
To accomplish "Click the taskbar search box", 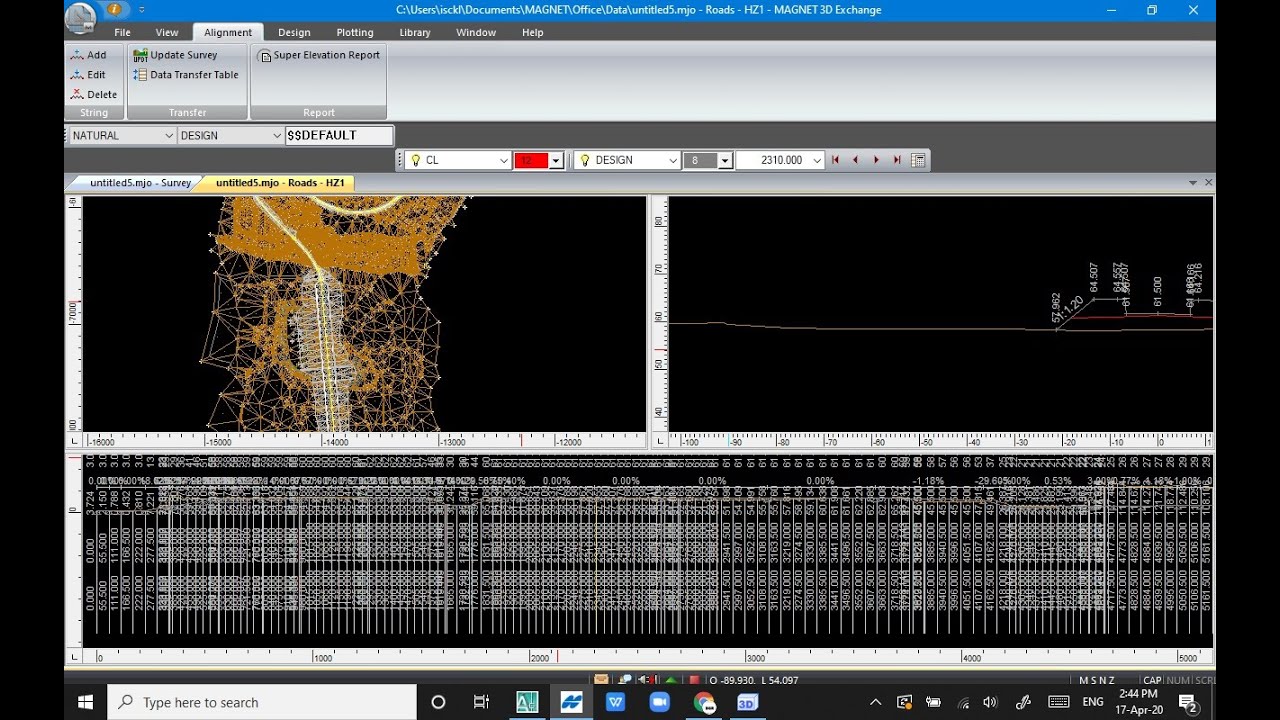I will click(262, 702).
